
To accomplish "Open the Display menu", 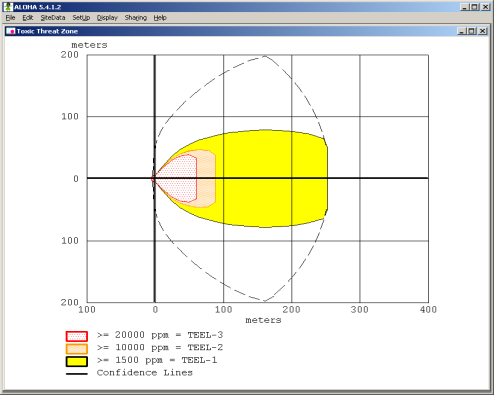I will coord(107,18).
